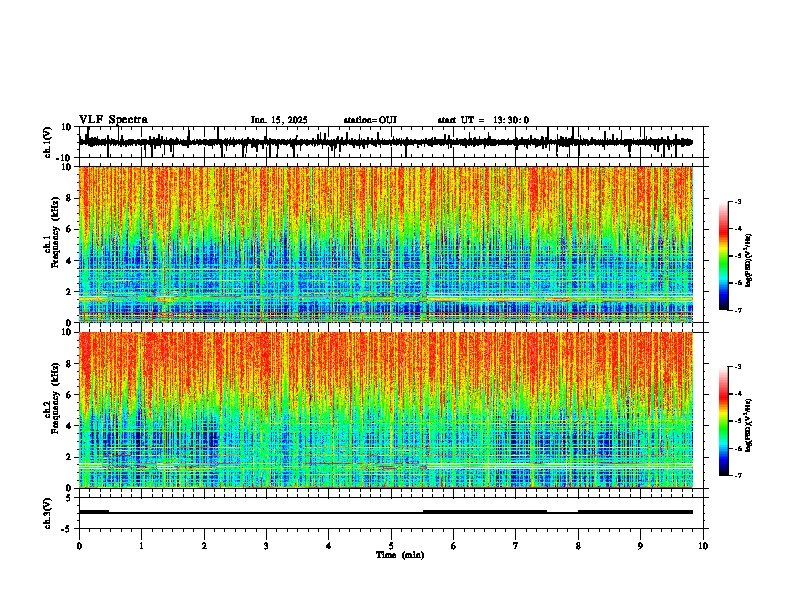
Task: Click the "VLF Spectra" plot title
Action: [113, 119]
